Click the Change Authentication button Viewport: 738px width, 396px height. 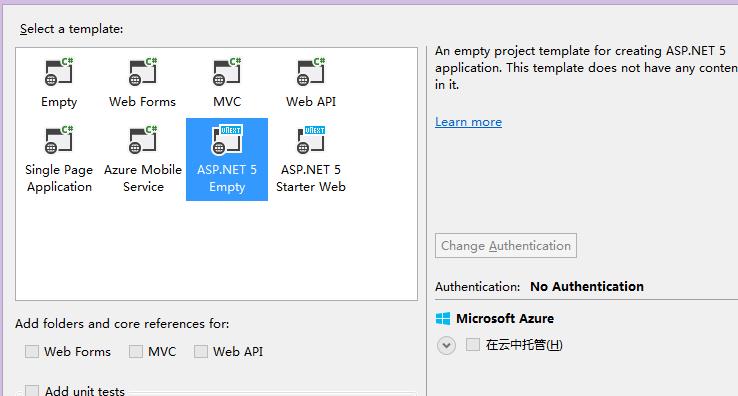[x=505, y=245]
